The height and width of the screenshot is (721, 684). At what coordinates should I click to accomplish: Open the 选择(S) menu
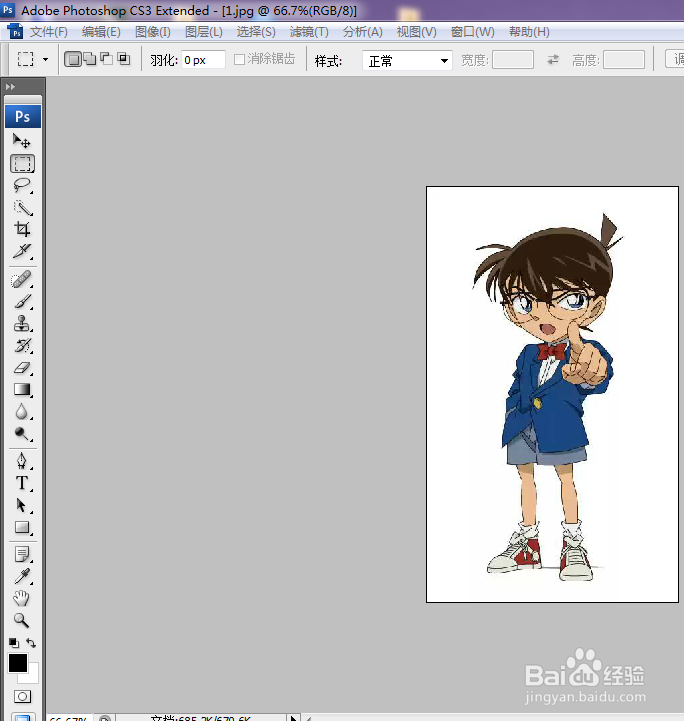pos(256,32)
